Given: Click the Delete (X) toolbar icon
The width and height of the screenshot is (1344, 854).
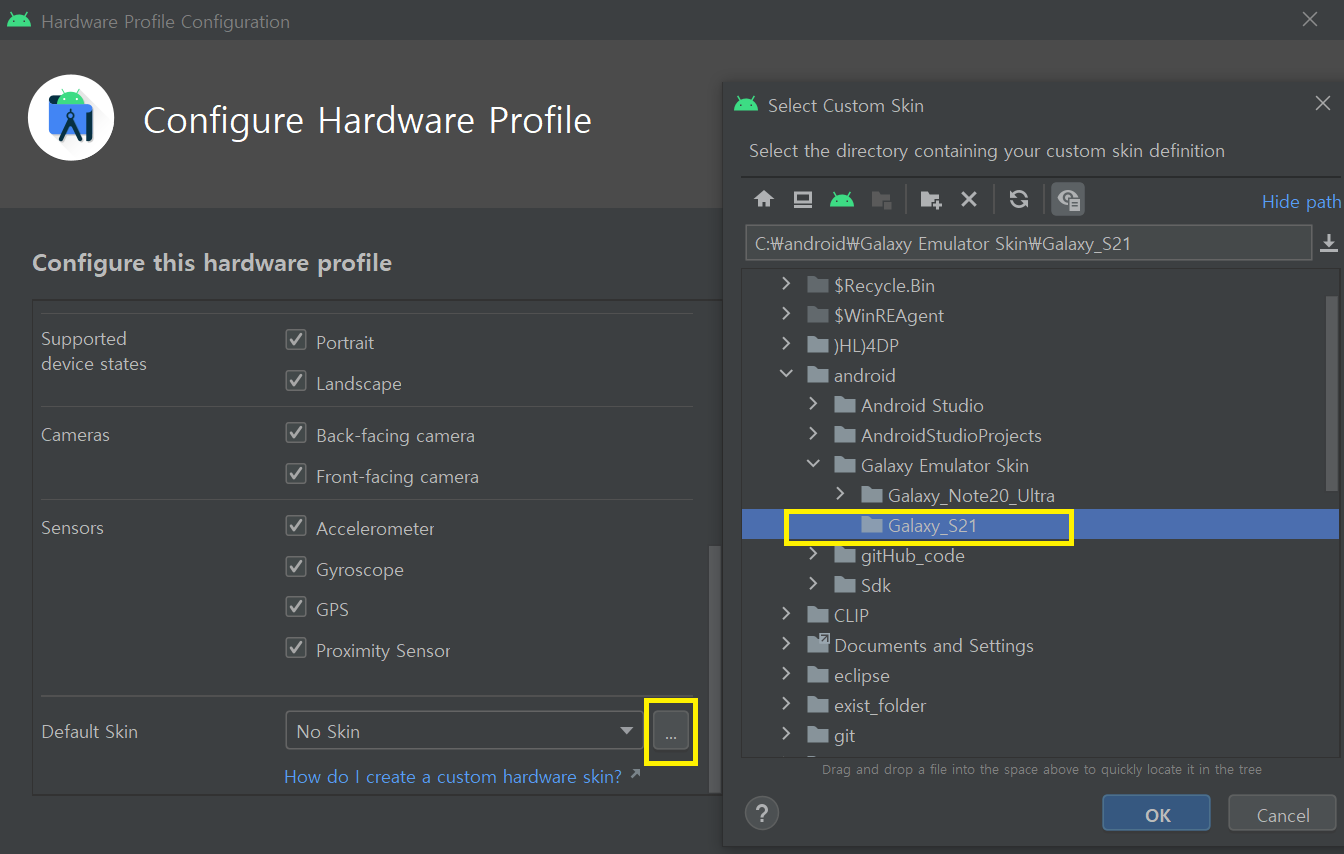Looking at the screenshot, I should click(x=968, y=199).
